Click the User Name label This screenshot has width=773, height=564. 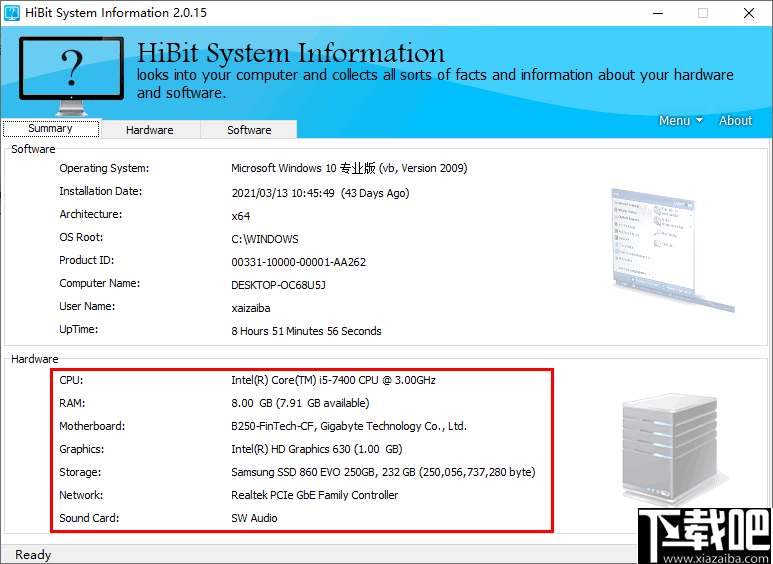click(x=87, y=306)
